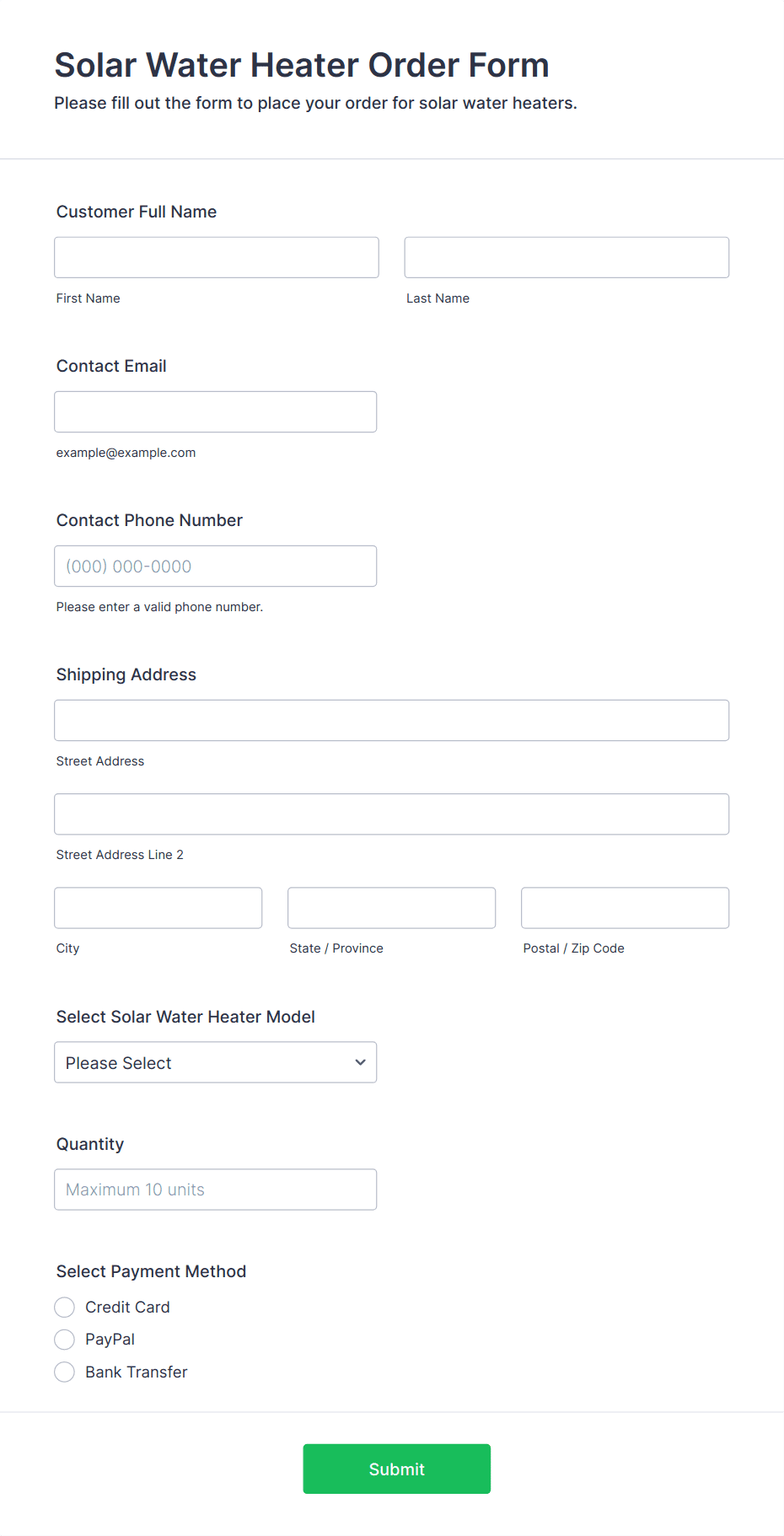
Task: Click the dropdown chevron arrow icon
Action: point(360,1062)
